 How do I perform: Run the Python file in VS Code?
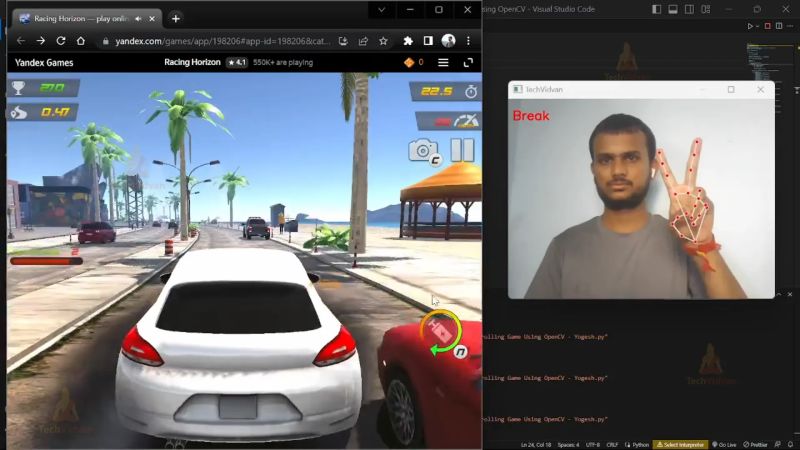(749, 26)
